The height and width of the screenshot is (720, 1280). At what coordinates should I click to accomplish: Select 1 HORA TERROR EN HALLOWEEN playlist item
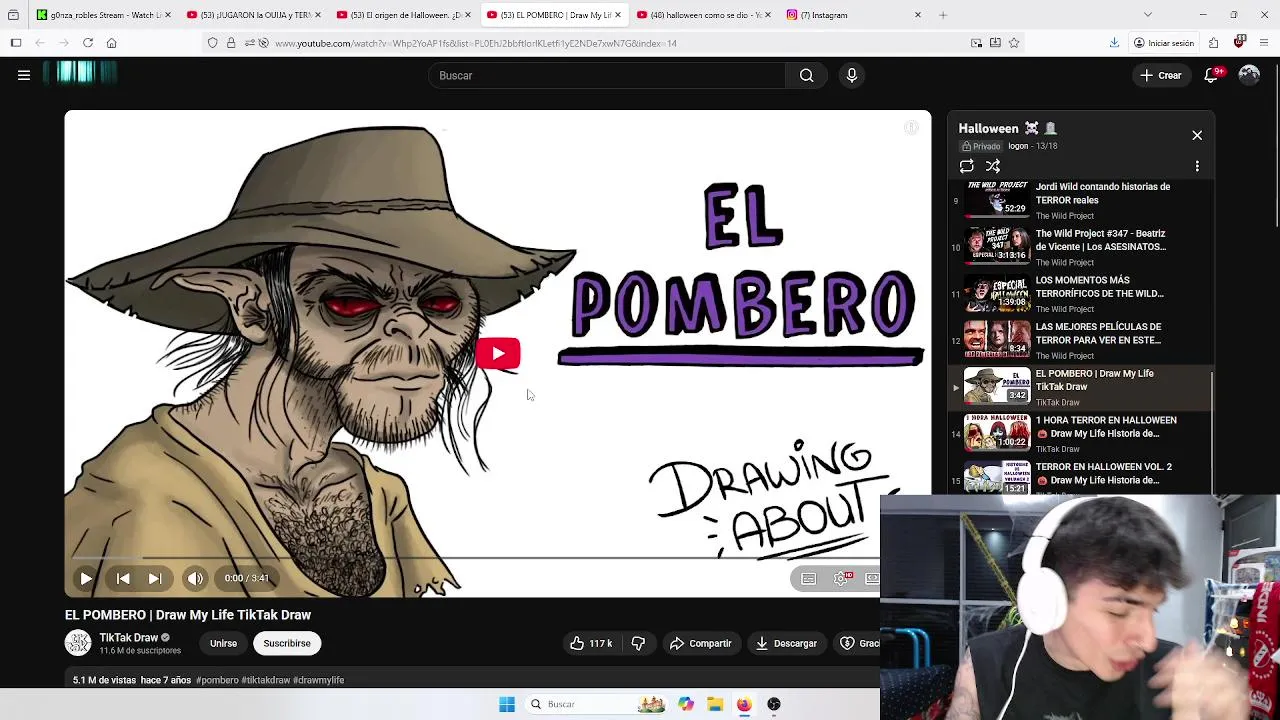pyautogui.click(x=1080, y=434)
